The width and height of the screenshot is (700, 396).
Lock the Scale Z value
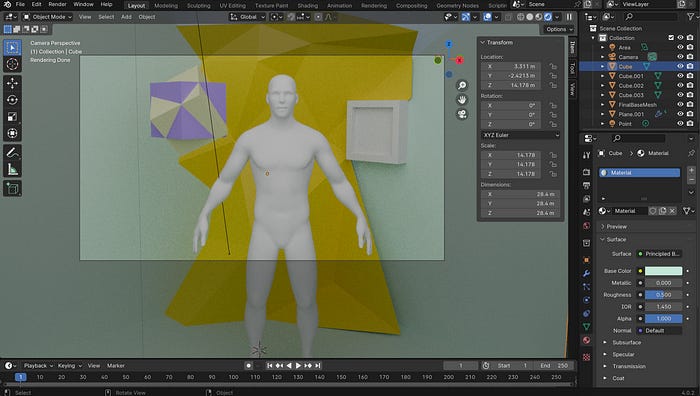553,174
